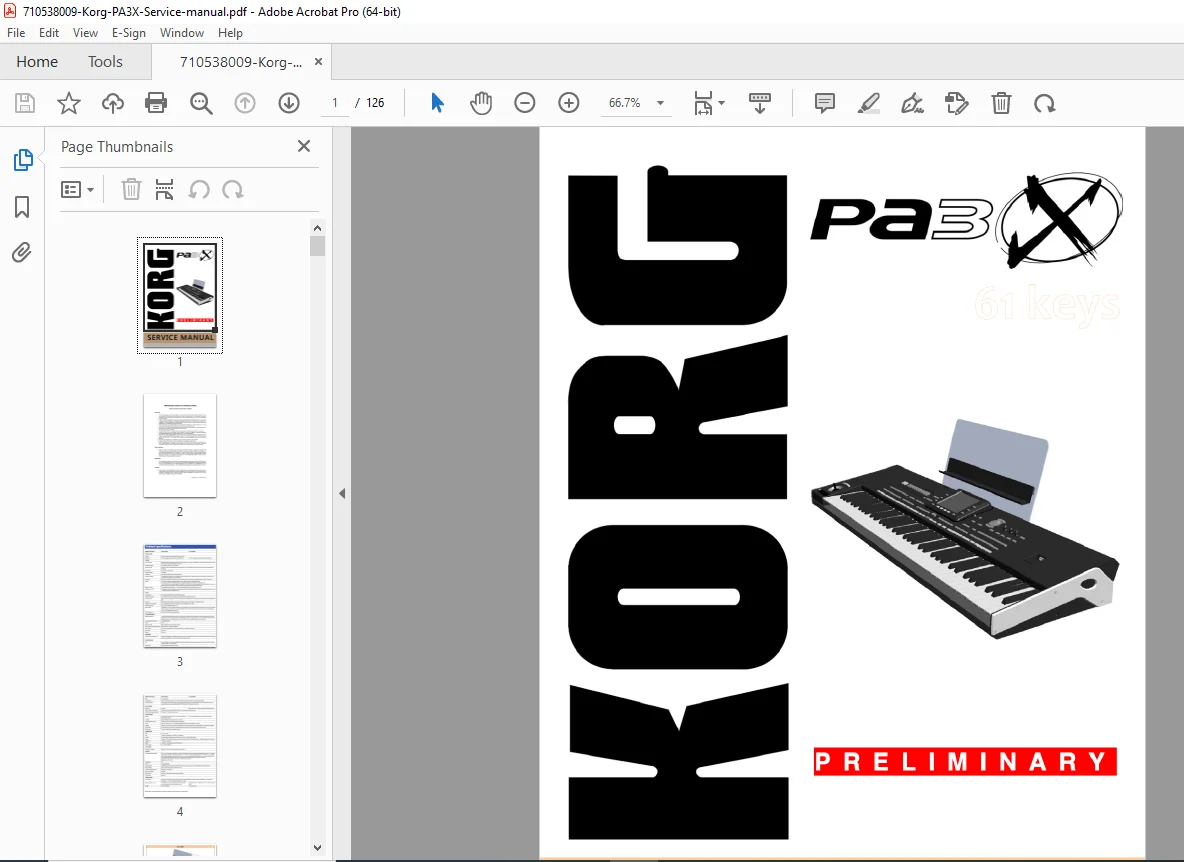Toggle scrolling mode keyboard icon
The image size is (1184, 862).
coord(760,103)
